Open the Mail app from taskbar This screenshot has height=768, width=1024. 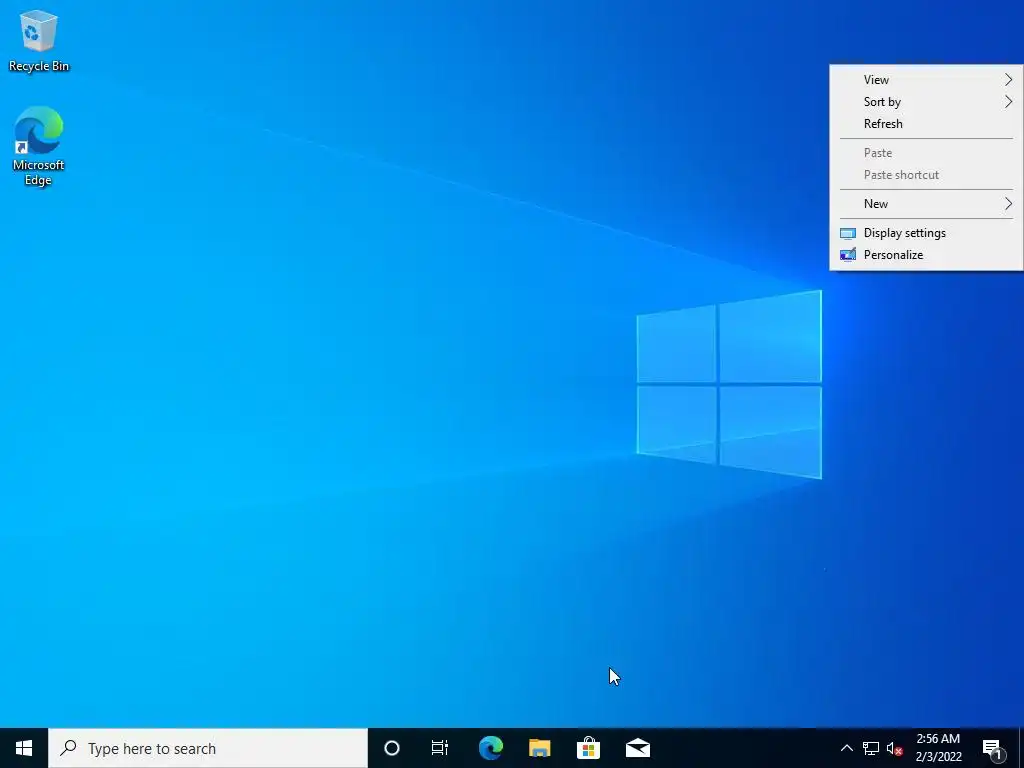tap(637, 748)
